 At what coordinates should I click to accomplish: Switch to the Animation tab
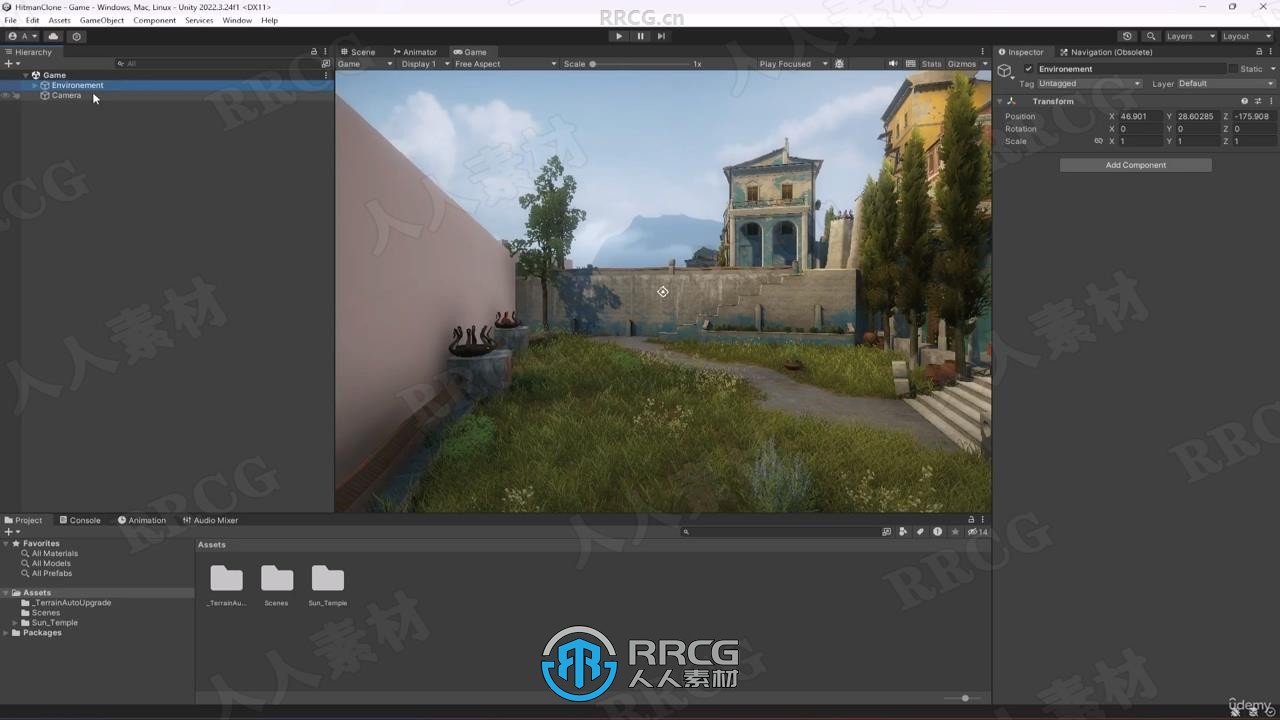(x=142, y=520)
